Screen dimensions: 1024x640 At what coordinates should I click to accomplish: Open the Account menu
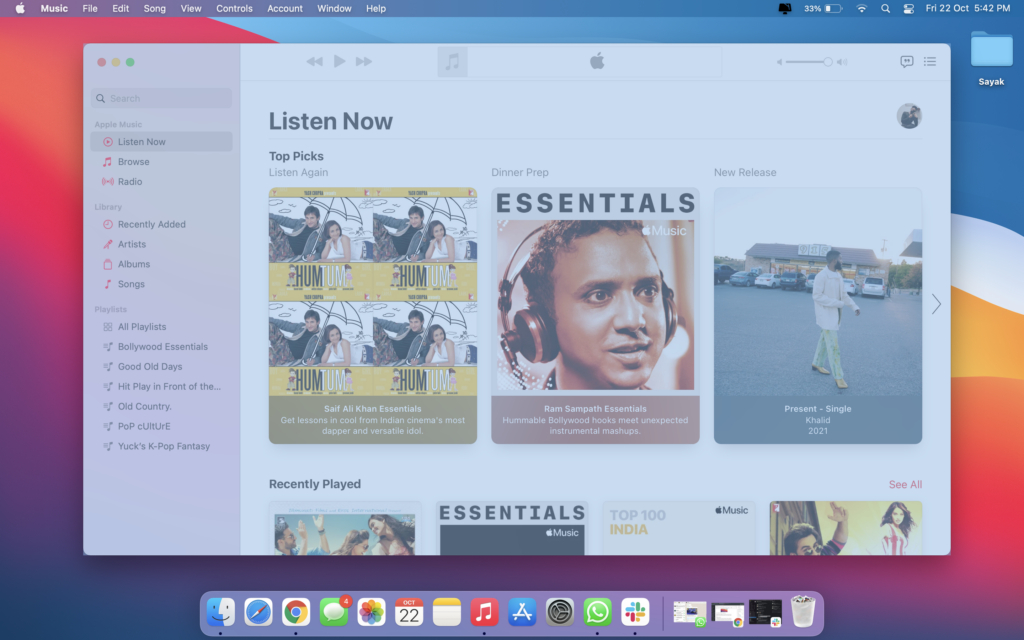click(285, 8)
